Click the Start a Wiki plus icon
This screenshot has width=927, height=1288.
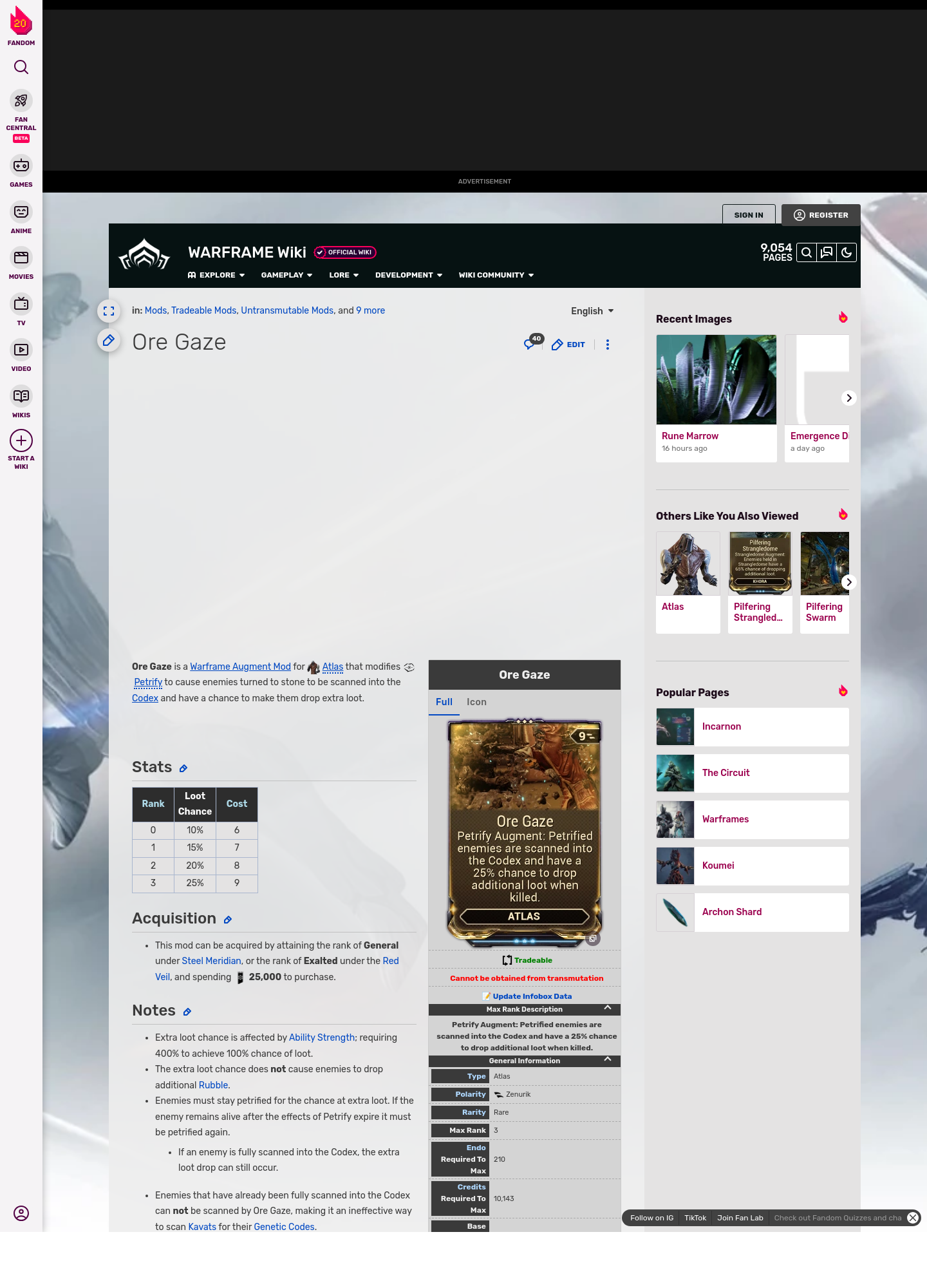coord(21,440)
